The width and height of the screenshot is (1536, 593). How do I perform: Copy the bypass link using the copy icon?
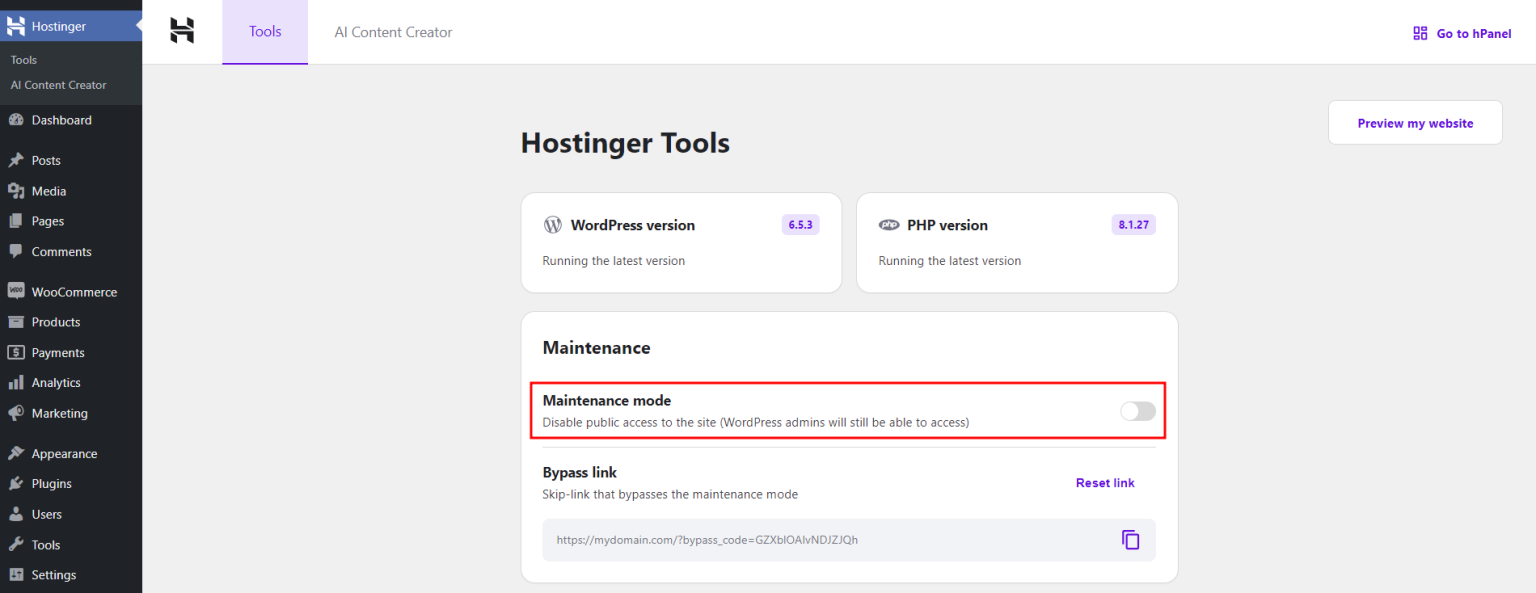[1131, 539]
